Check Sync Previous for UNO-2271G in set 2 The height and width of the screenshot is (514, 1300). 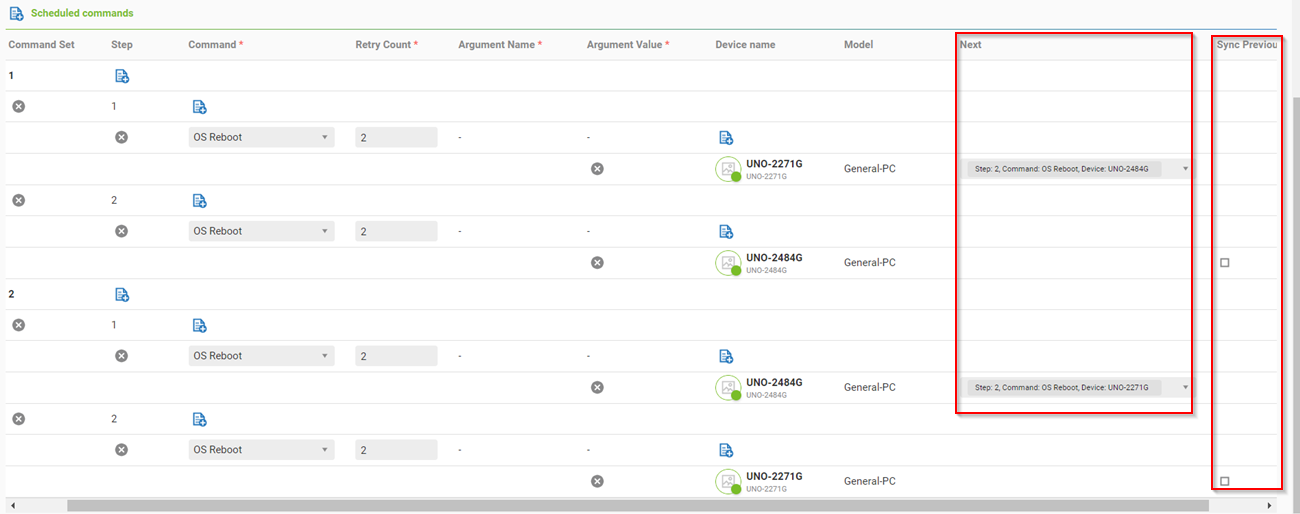click(1225, 481)
